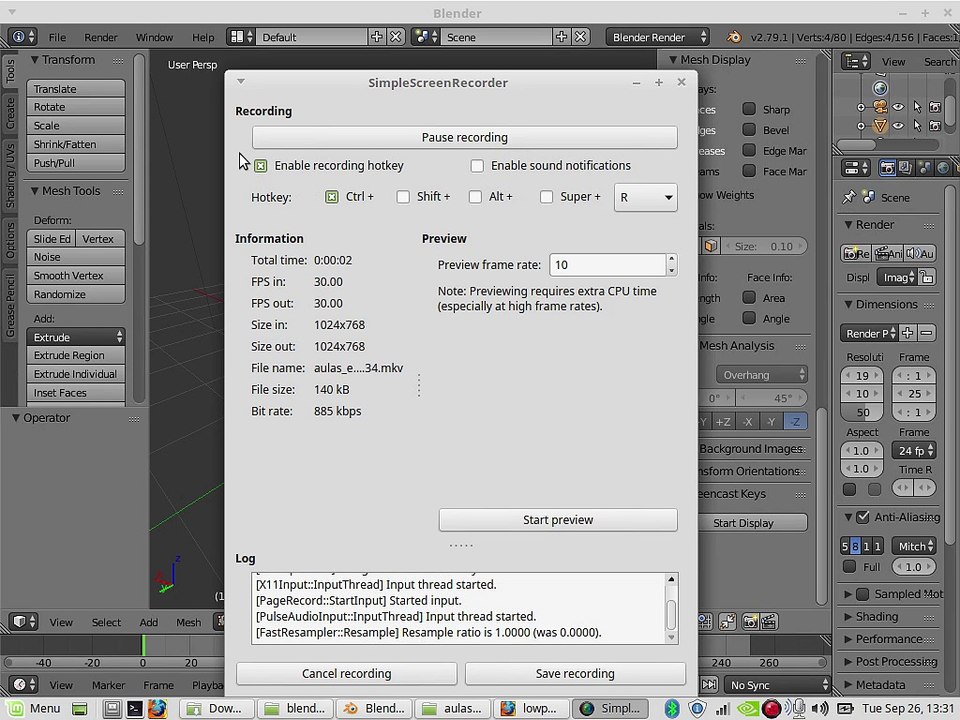Screen dimensions: 960x720
Task: Open the Outliner editor type selector
Action: click(856, 61)
